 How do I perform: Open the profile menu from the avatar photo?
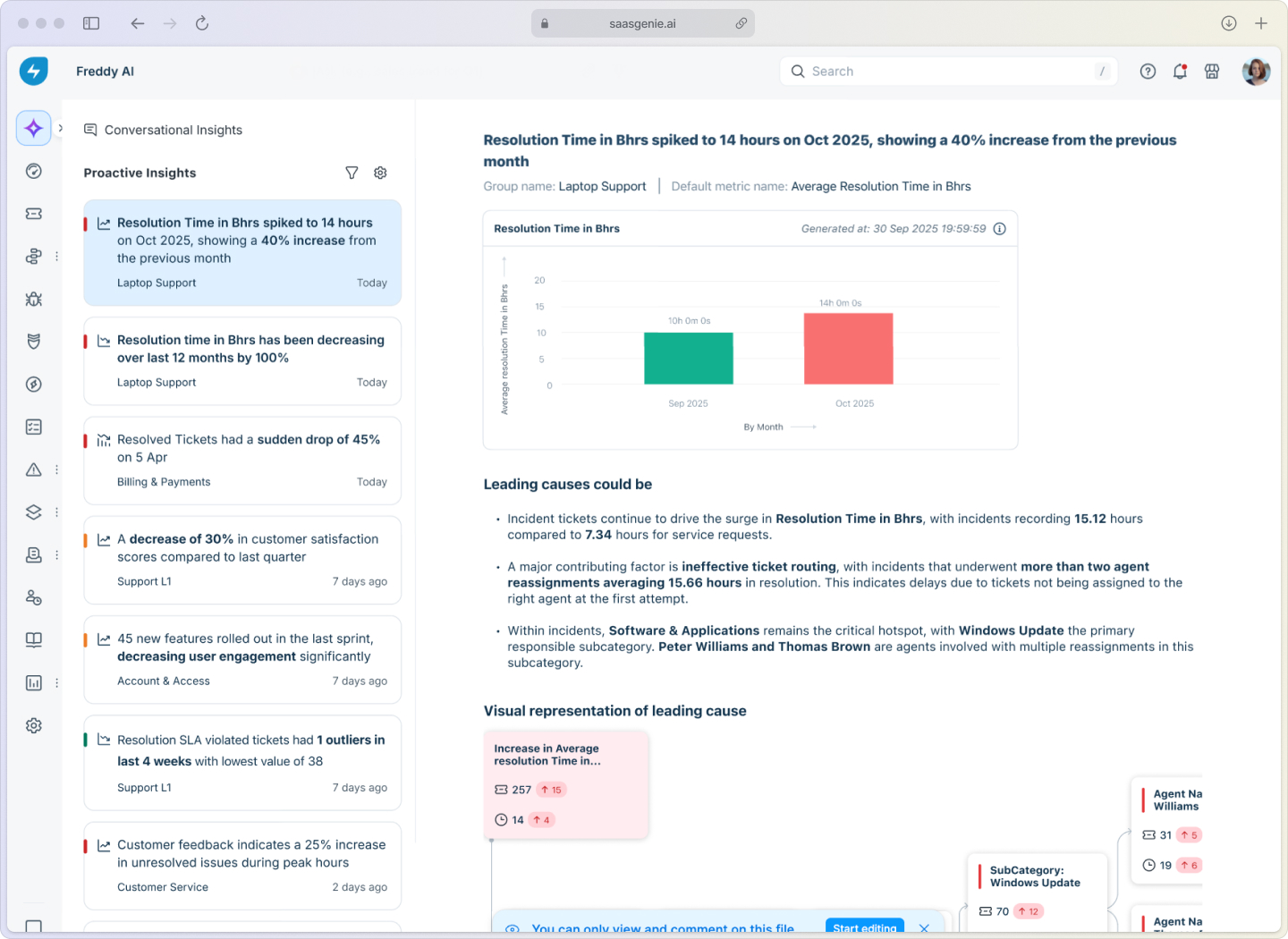1256,72
